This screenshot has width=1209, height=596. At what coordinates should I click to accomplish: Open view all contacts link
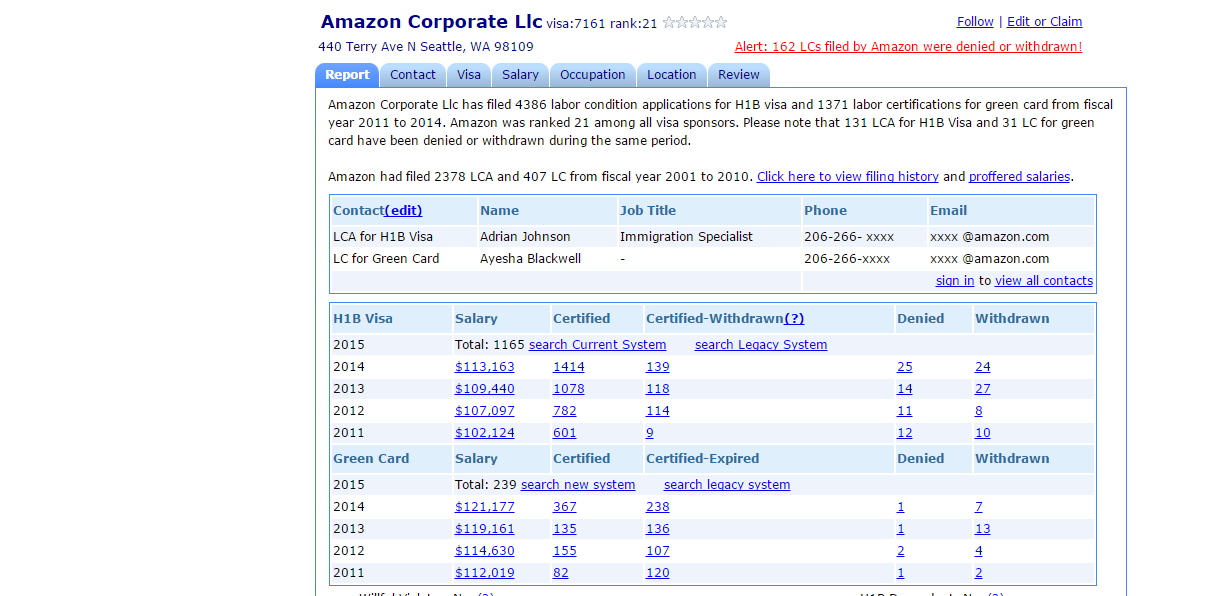point(1044,281)
